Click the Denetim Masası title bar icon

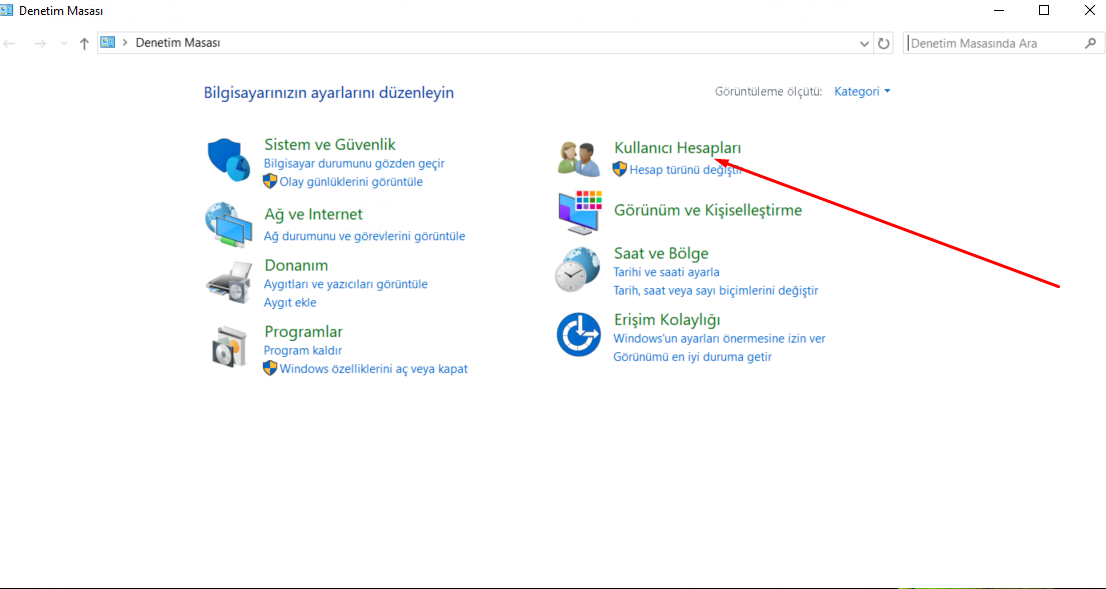click(x=7, y=10)
